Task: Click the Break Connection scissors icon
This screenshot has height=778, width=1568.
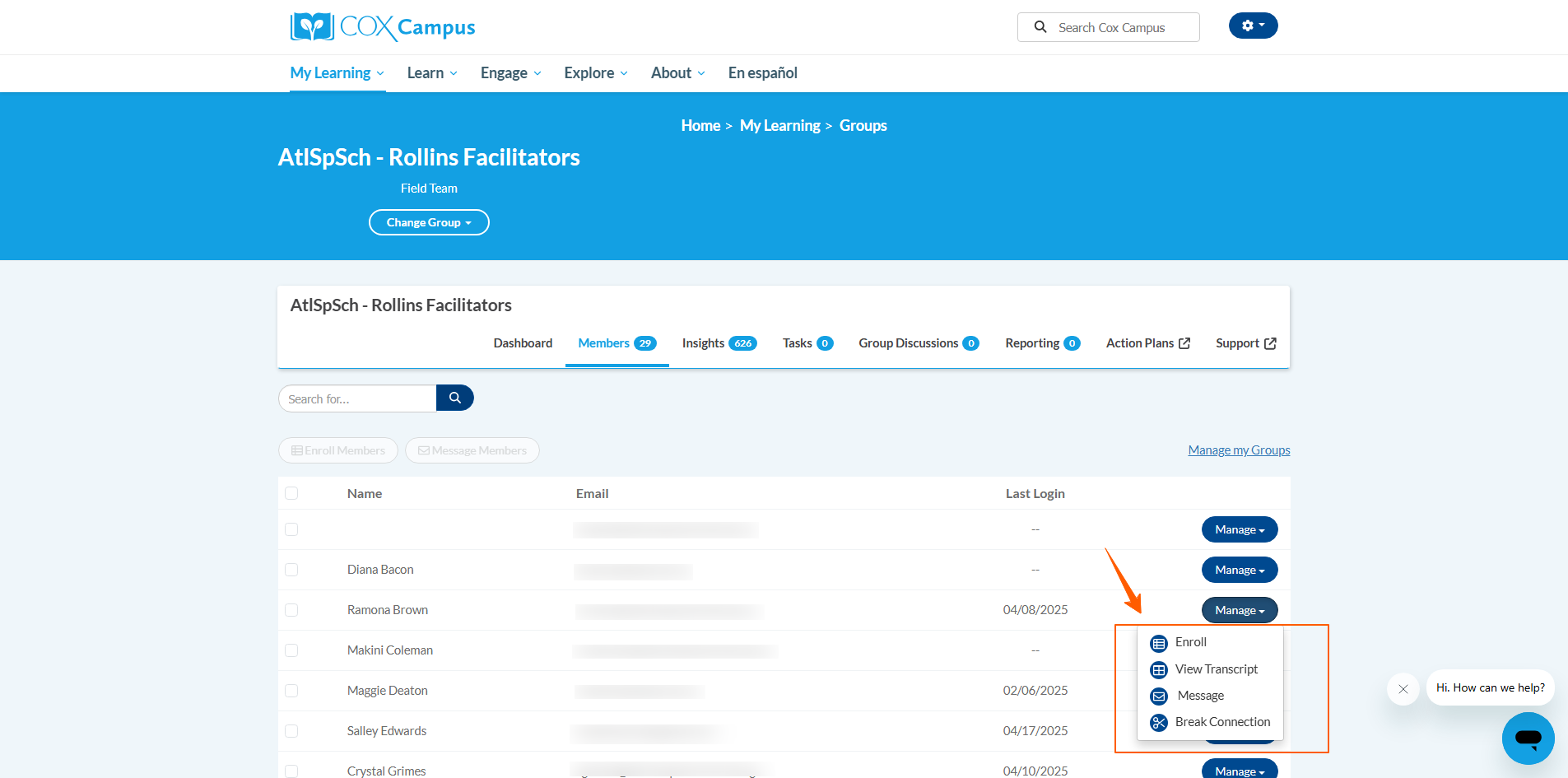Action: [1159, 723]
